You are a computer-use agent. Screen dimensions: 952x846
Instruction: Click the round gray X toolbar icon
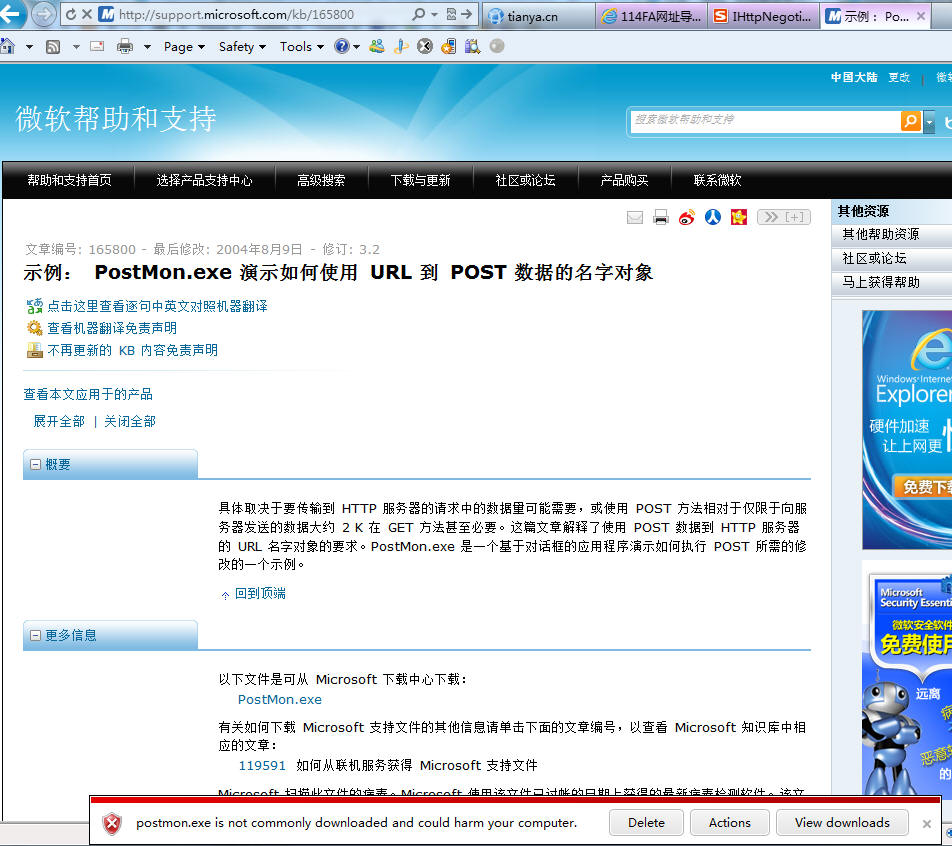pos(425,46)
